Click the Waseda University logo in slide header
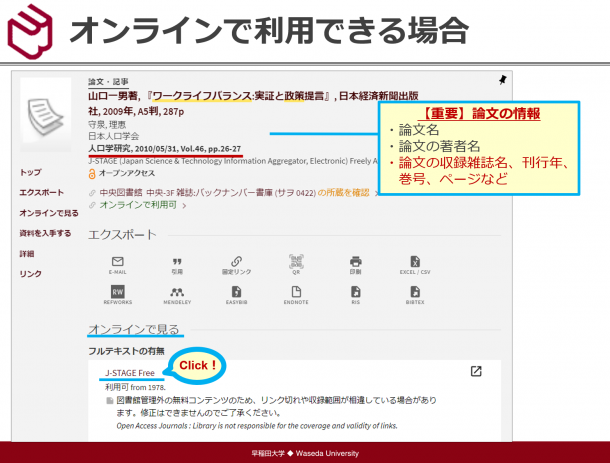Viewport: 610px width, 463px height. pyautogui.click(x=30, y=31)
